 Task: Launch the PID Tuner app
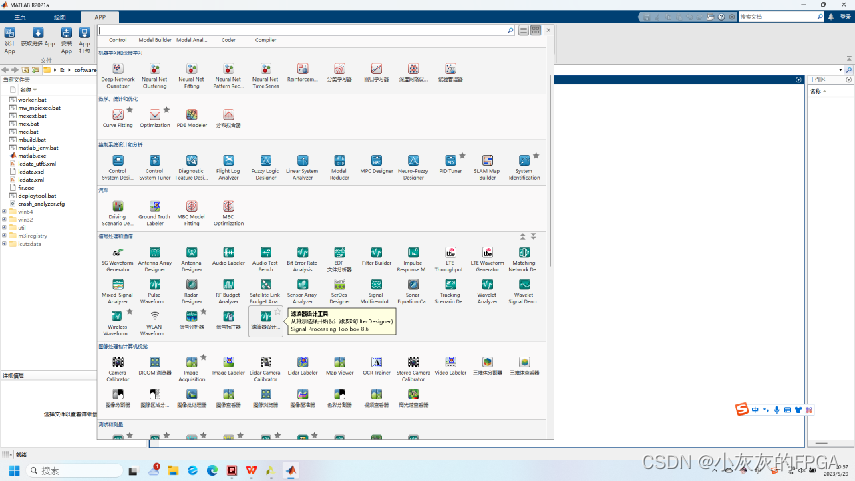(x=450, y=164)
